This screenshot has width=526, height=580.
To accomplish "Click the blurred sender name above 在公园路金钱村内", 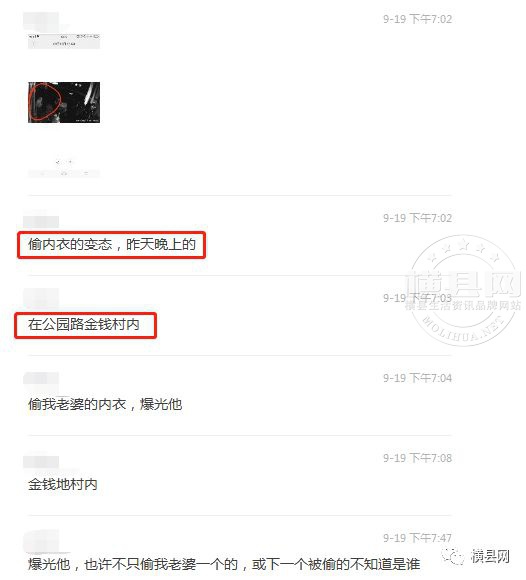I will coord(41,299).
